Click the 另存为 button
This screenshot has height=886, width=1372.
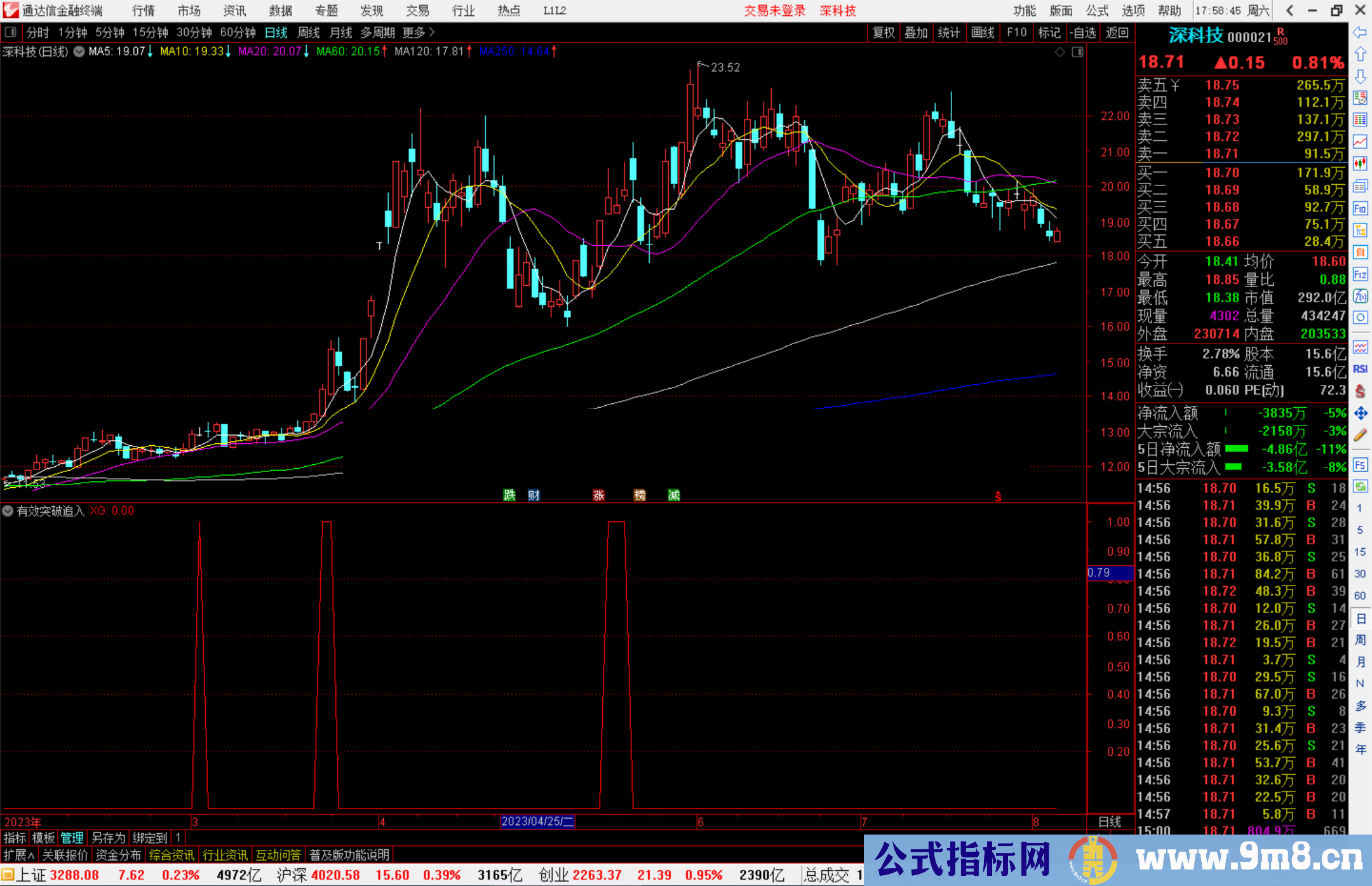tap(108, 838)
